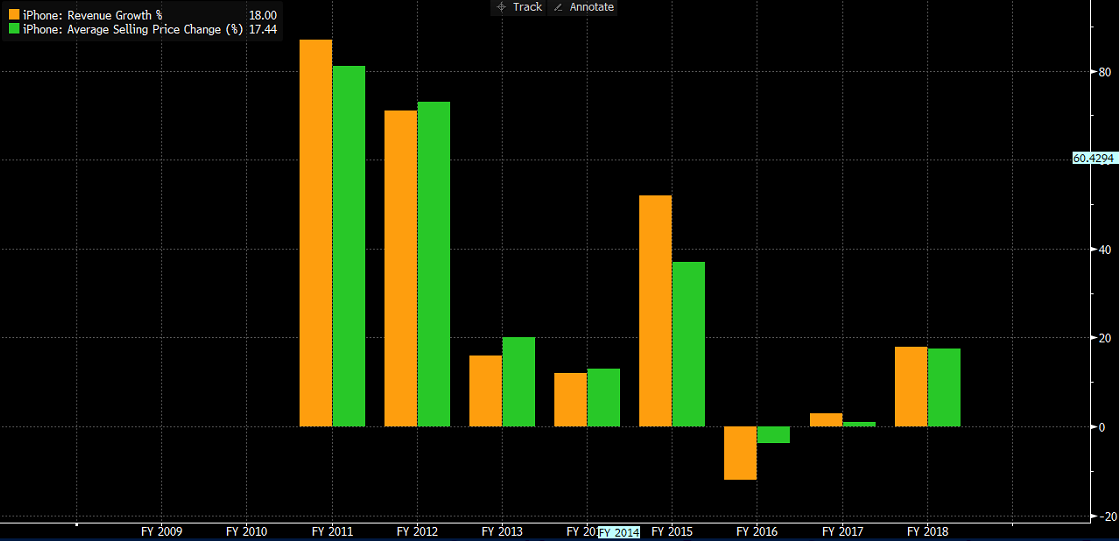Click the FY 2012 orange revenue growth bar
This screenshot has height=541, width=1120.
[x=401, y=269]
